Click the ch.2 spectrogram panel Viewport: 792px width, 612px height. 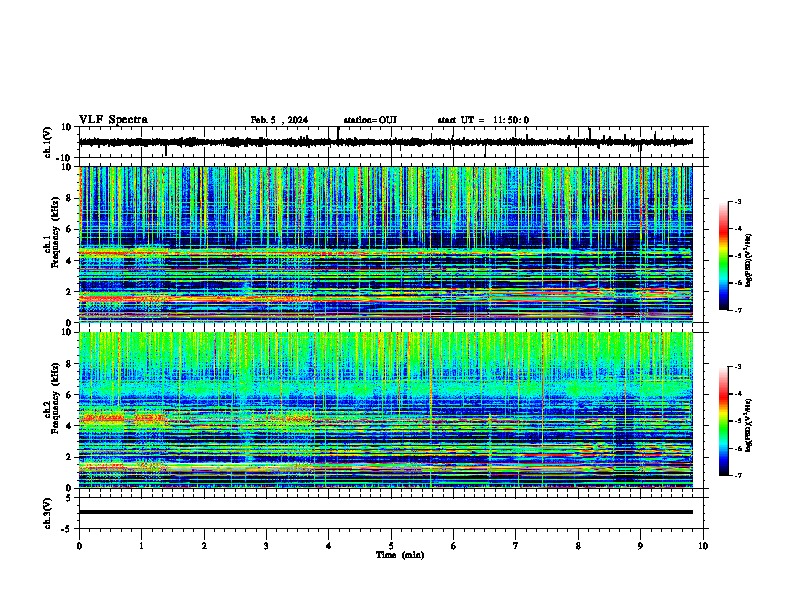(385, 410)
